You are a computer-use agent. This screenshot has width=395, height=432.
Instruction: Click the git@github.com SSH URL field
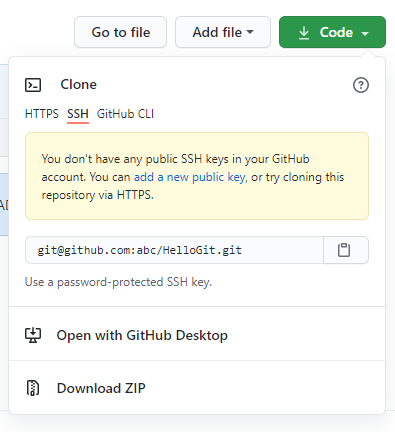(x=174, y=250)
